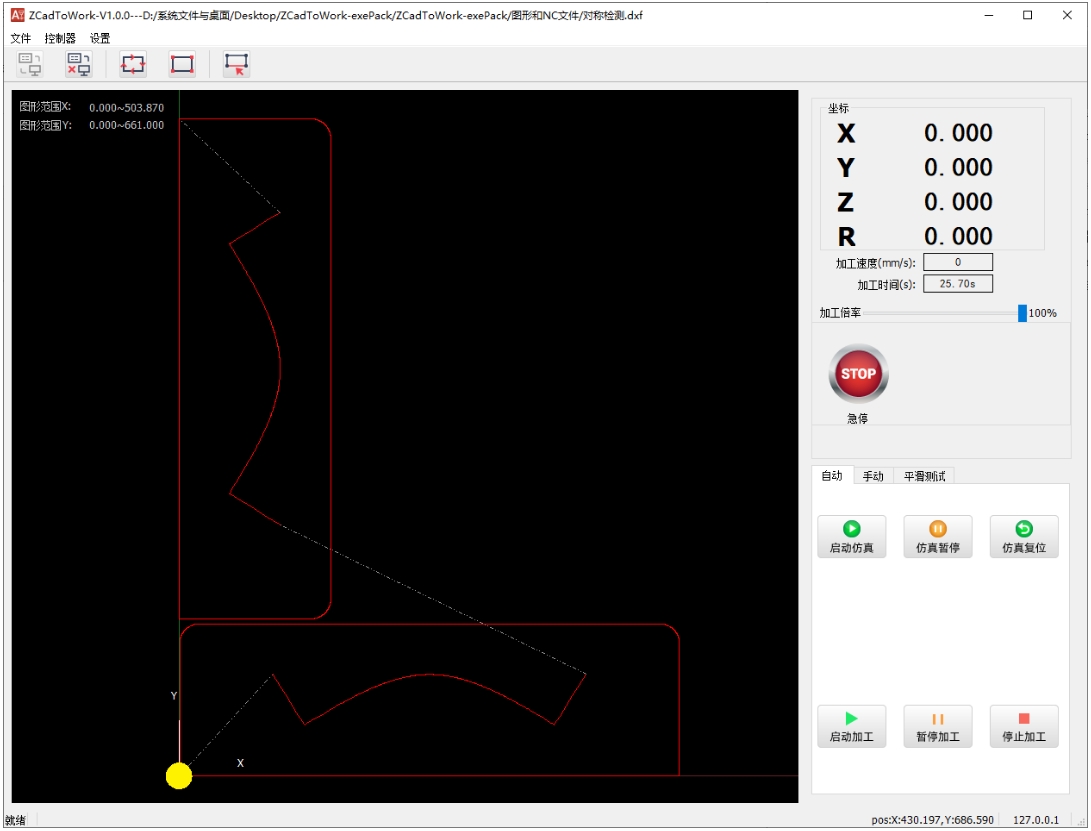Click the 图形范围Y 0.000~661.000 text
The width and height of the screenshot is (1091, 831).
point(92,125)
